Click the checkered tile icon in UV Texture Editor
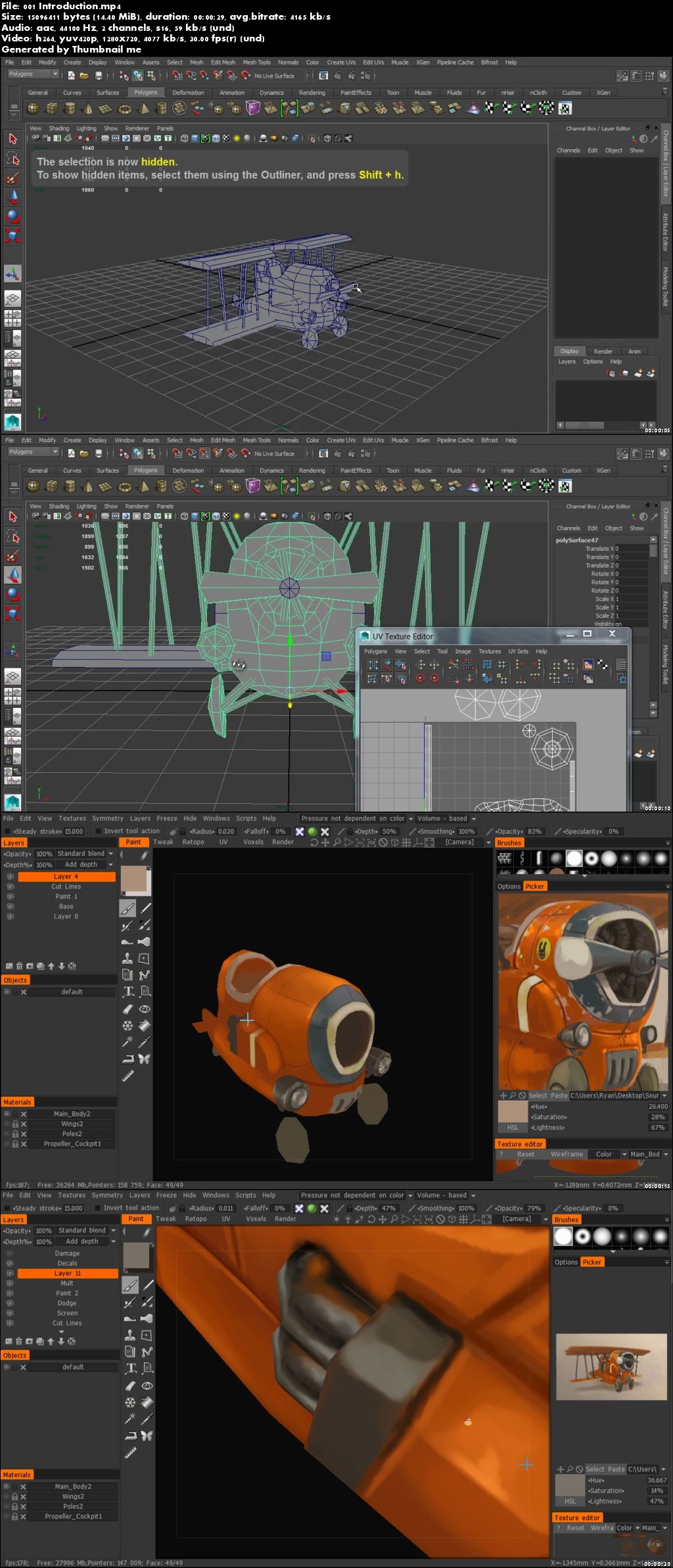 (x=603, y=665)
